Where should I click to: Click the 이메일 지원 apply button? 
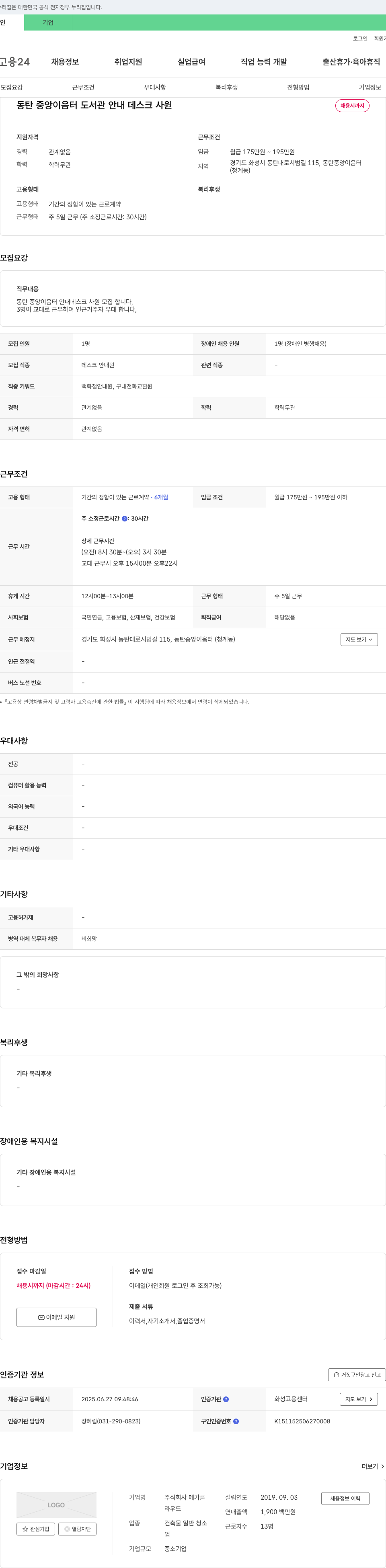point(56,1317)
